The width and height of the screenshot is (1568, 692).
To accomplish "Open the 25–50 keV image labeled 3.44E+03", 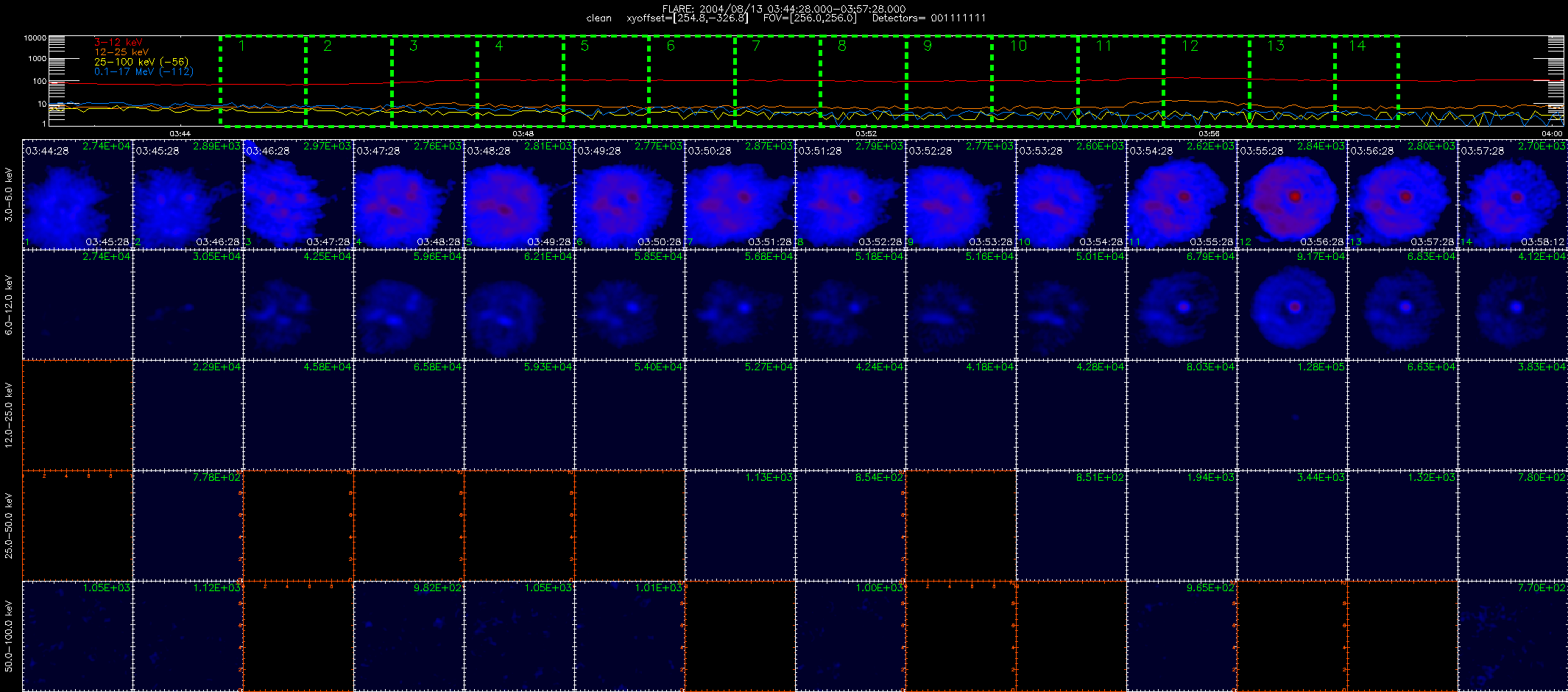I will (x=1292, y=526).
